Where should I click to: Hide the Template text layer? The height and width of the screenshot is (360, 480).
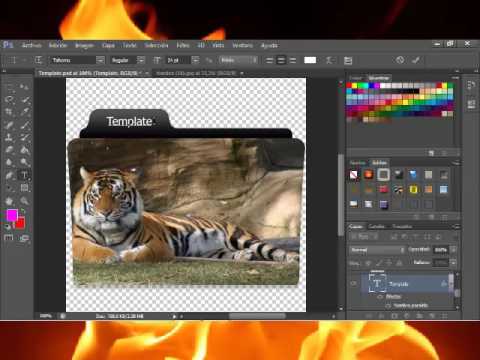[353, 284]
